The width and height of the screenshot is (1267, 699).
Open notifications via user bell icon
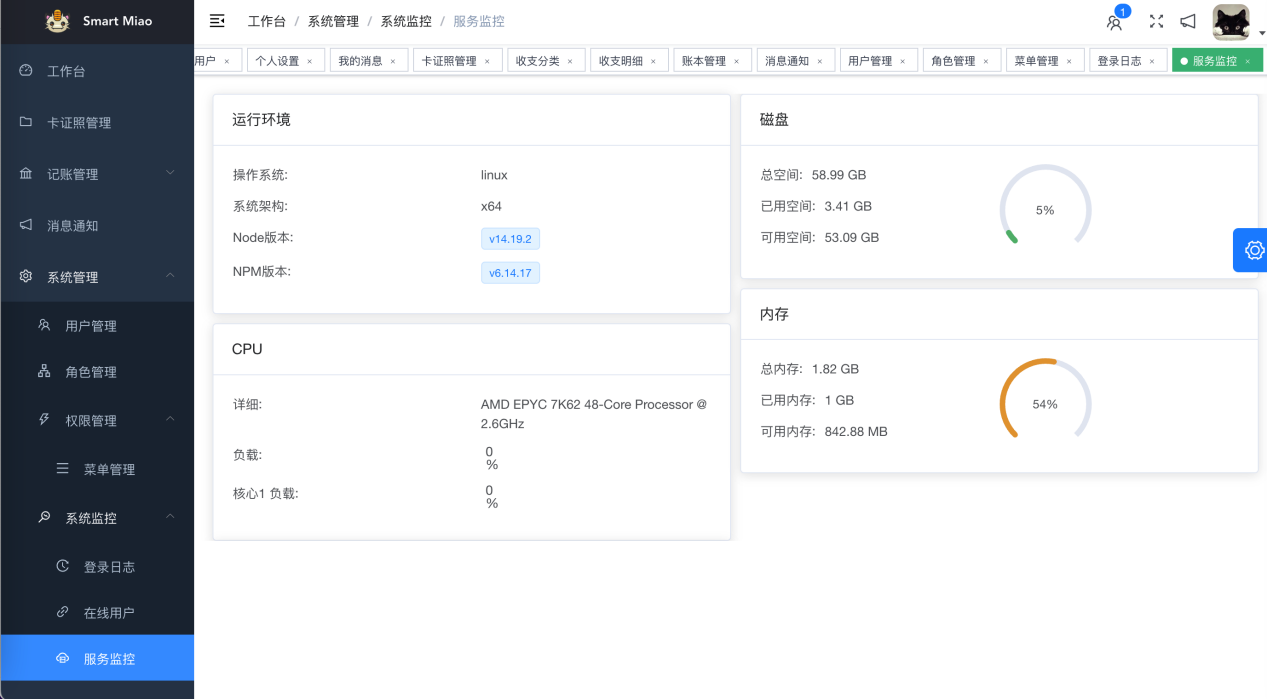[1114, 22]
